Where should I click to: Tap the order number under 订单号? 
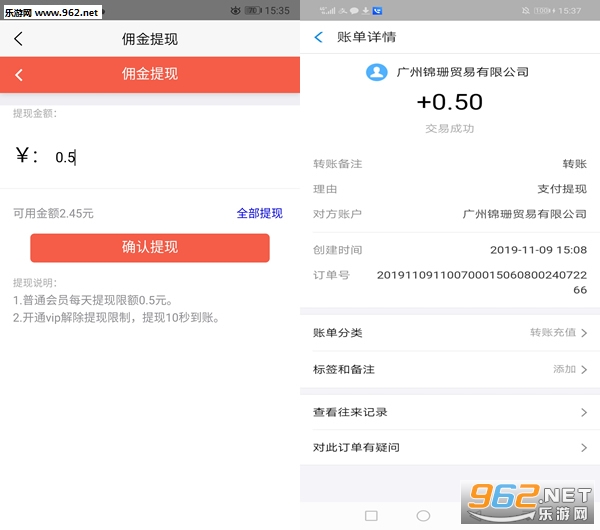pyautogui.click(x=482, y=281)
